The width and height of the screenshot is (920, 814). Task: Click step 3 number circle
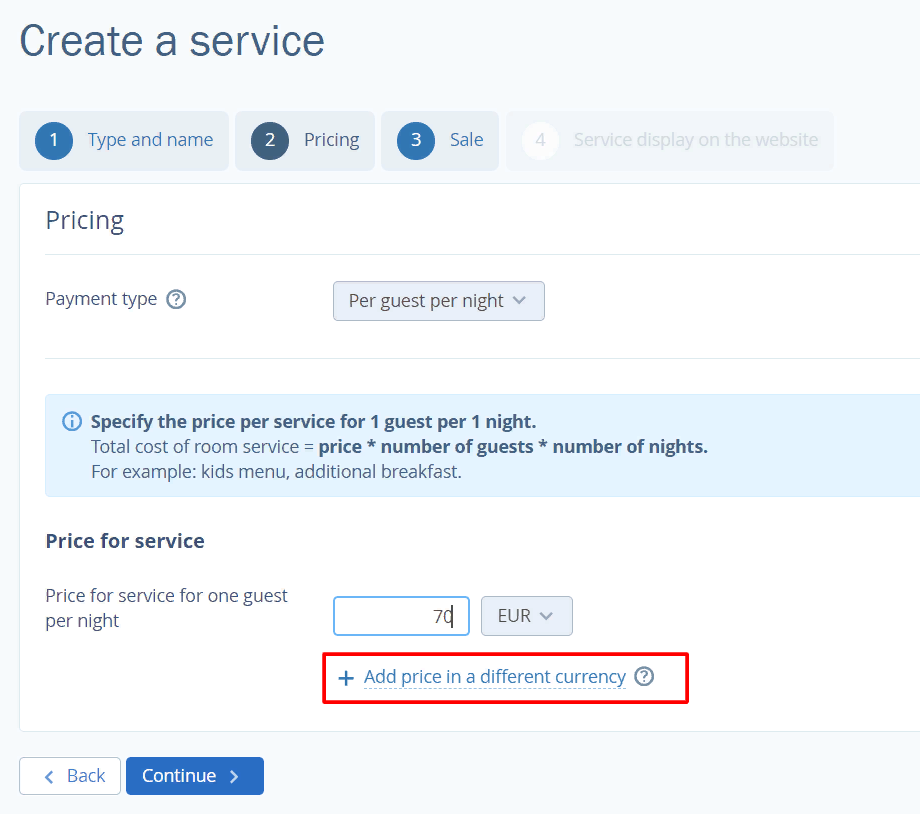(x=416, y=140)
